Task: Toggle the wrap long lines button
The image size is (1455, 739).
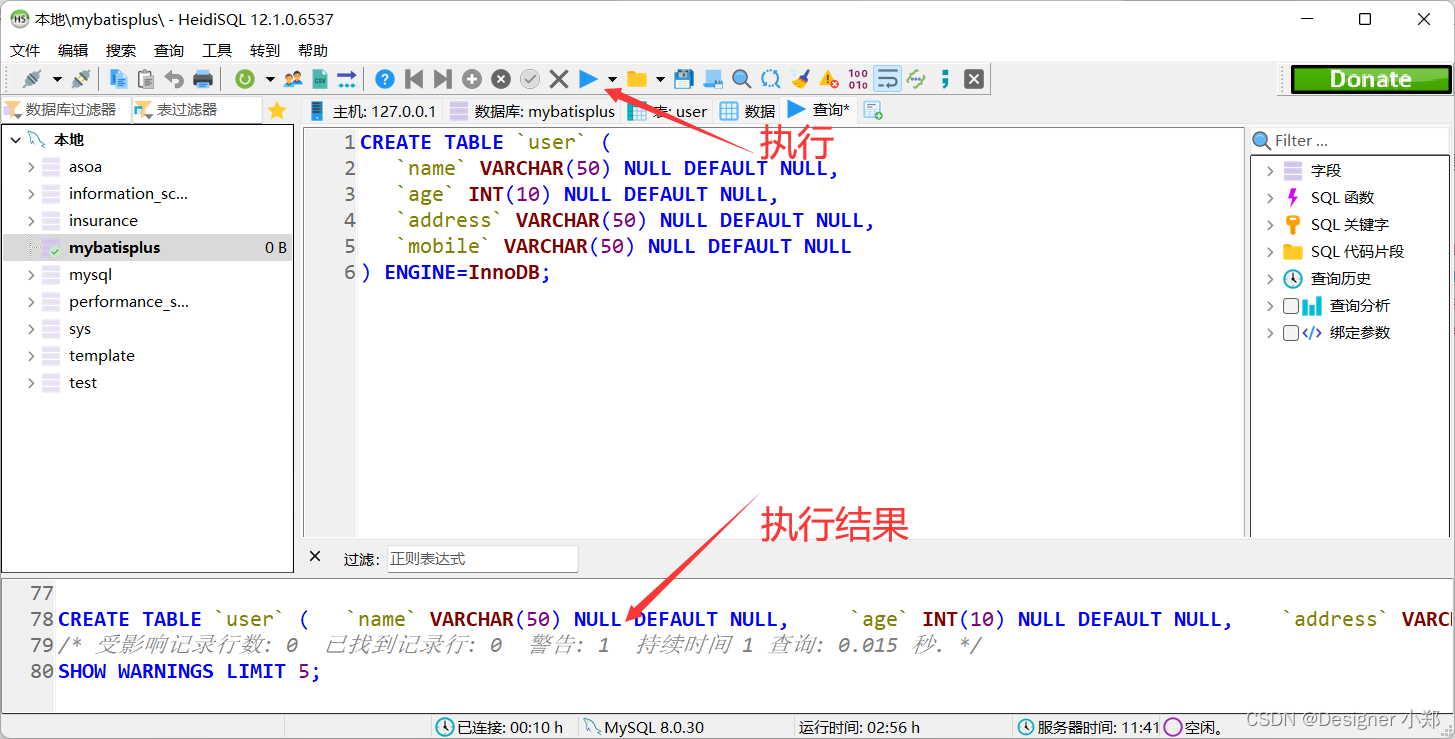Action: (x=887, y=79)
